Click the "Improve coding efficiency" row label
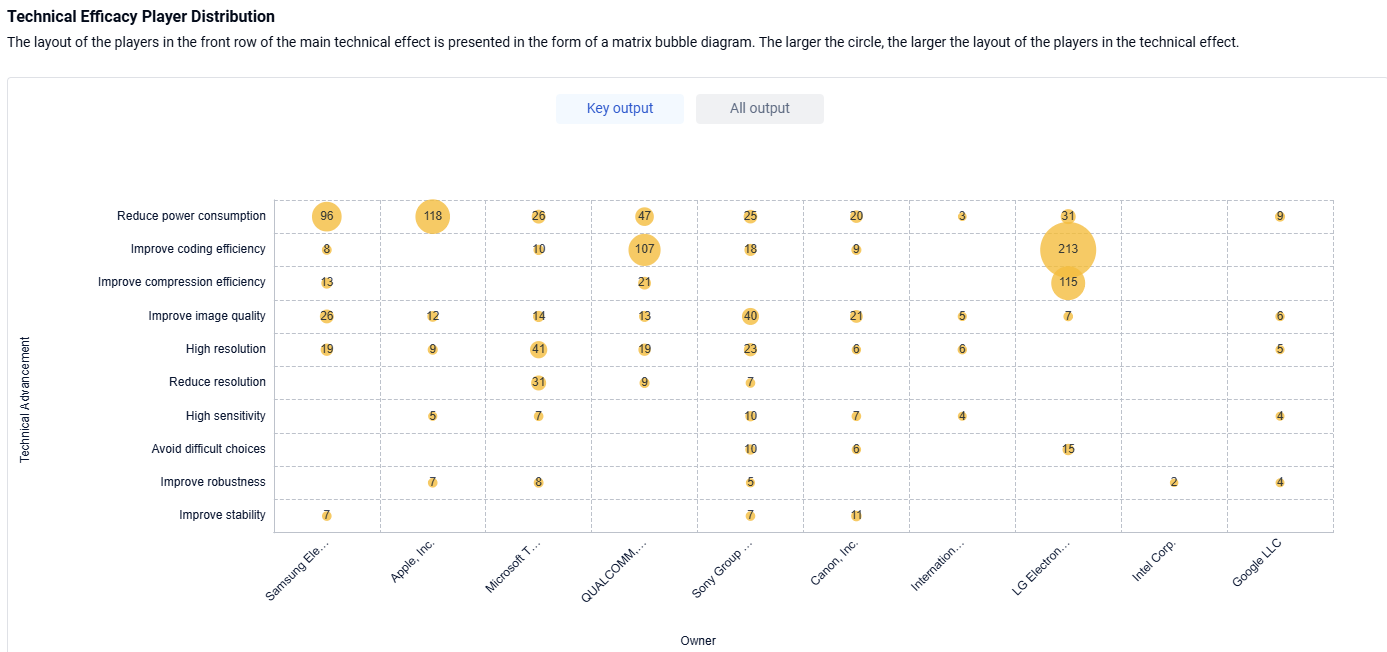The width and height of the screenshot is (1387, 652). click(198, 249)
